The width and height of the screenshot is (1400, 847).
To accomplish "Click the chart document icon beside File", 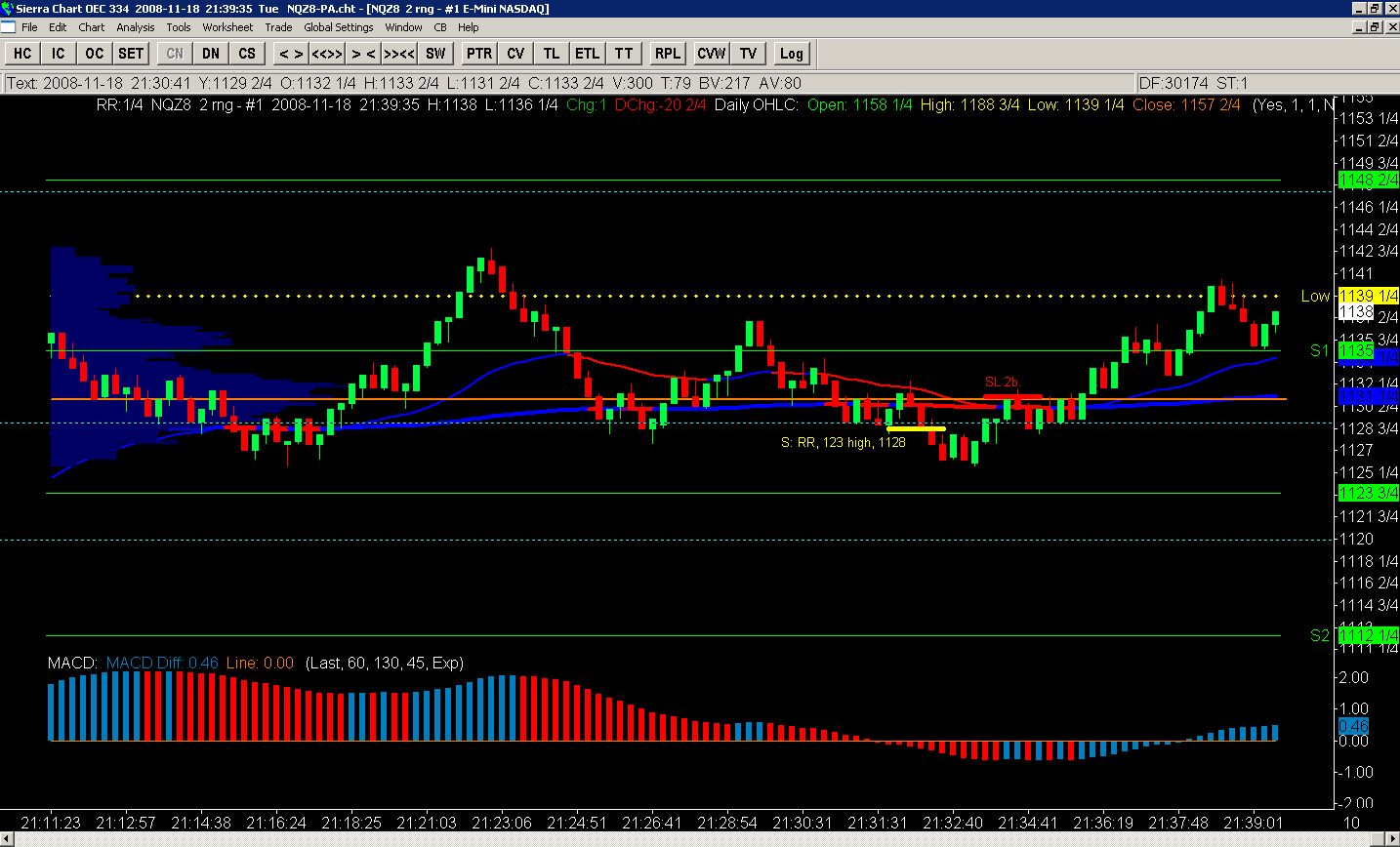I will click(8, 27).
